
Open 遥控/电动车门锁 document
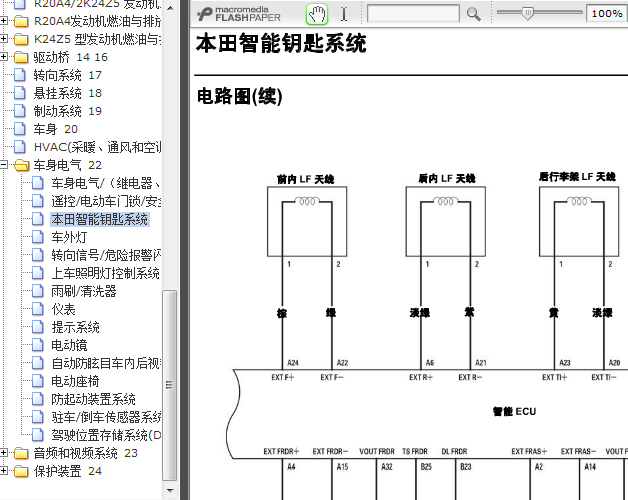coord(106,201)
